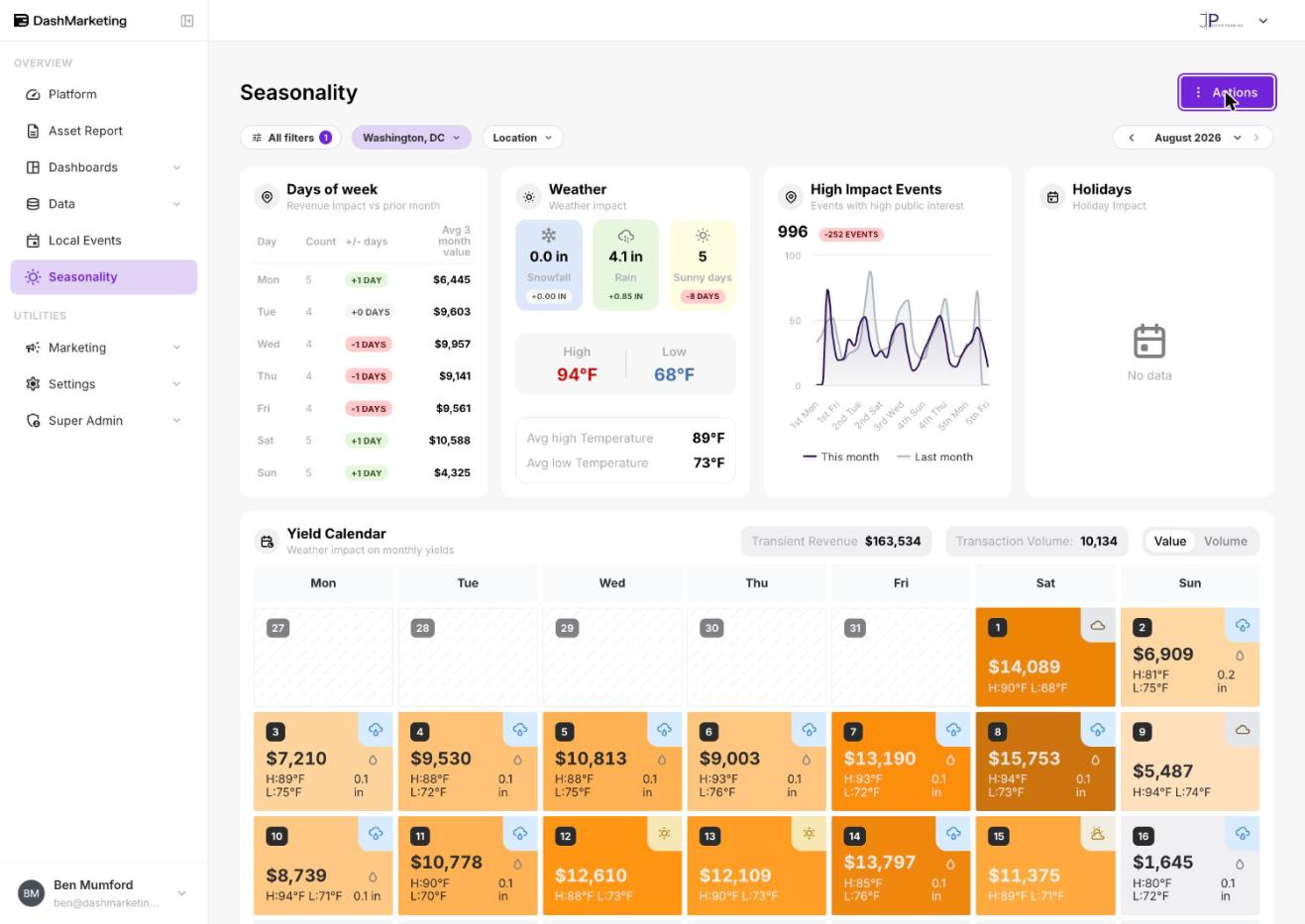1305x924 pixels.
Task: Collapse the sidebar panel icon
Action: tap(187, 21)
